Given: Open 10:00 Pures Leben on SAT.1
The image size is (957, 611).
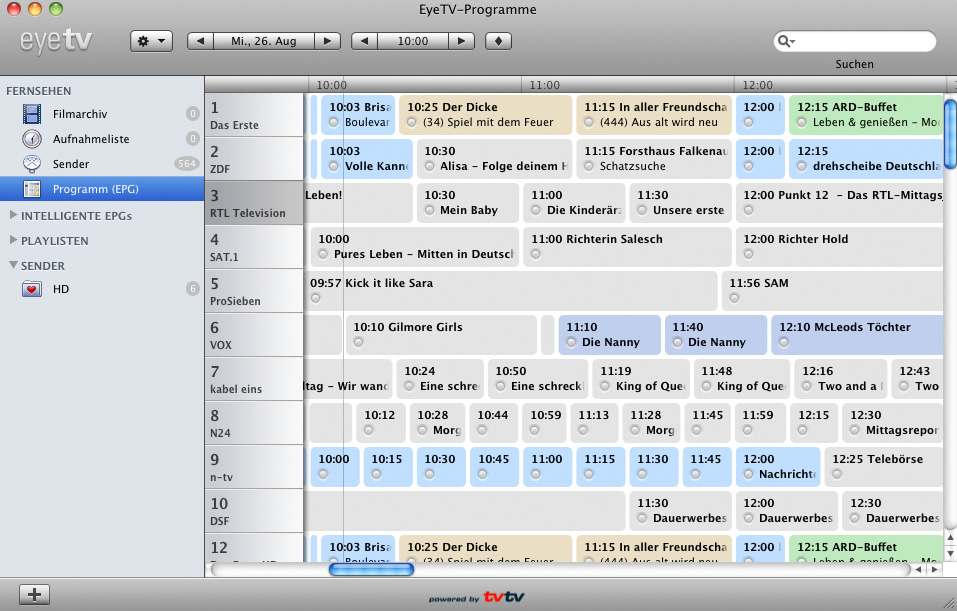Looking at the screenshot, I should [414, 247].
